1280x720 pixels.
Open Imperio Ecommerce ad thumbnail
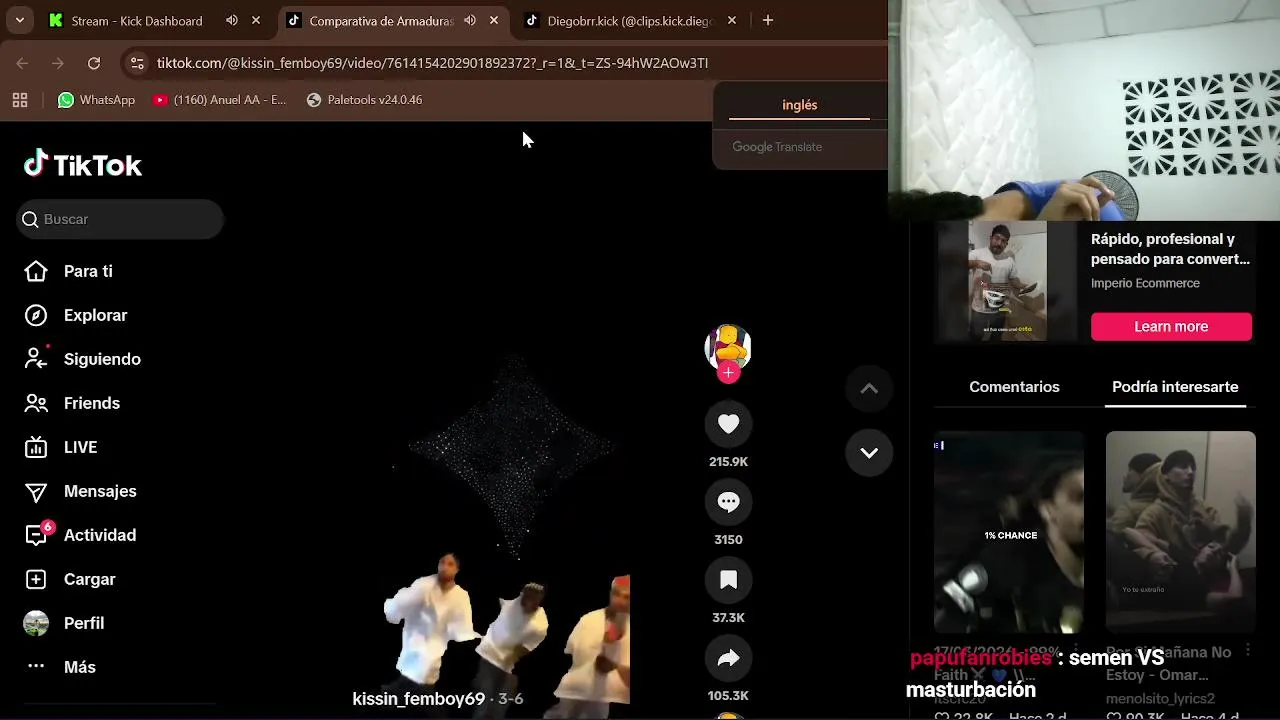pos(1006,281)
